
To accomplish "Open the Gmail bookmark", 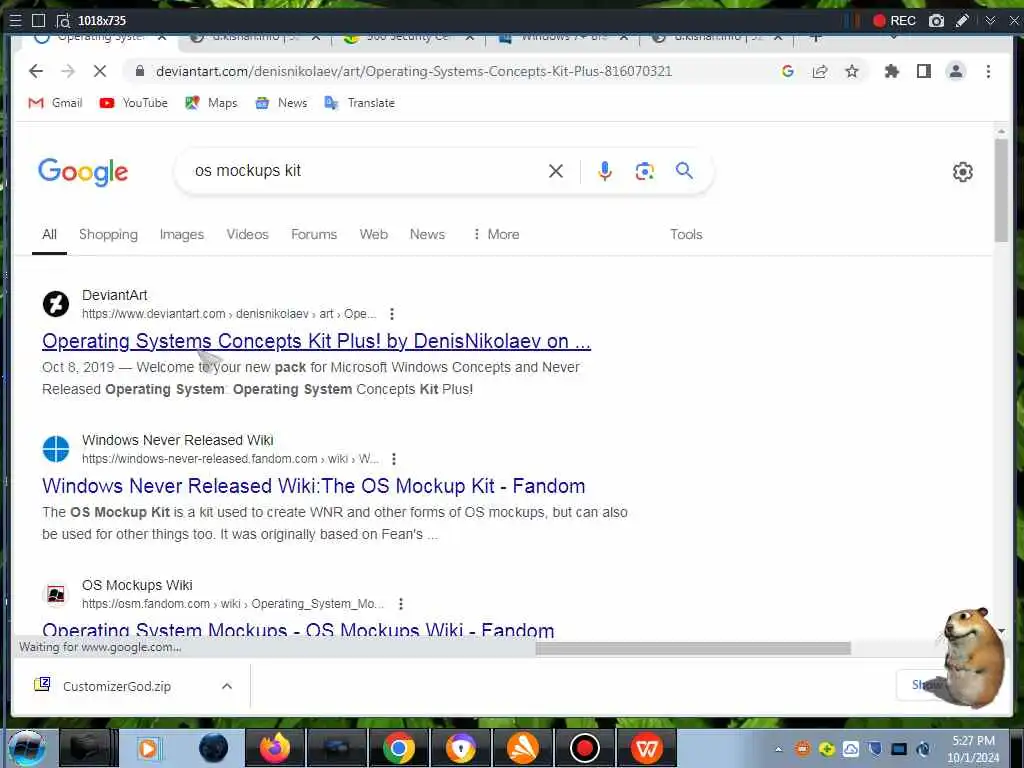I will (56, 103).
